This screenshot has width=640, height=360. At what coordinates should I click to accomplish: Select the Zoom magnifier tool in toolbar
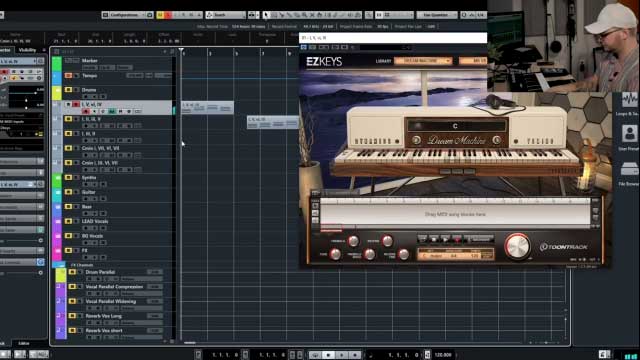coord(304,15)
